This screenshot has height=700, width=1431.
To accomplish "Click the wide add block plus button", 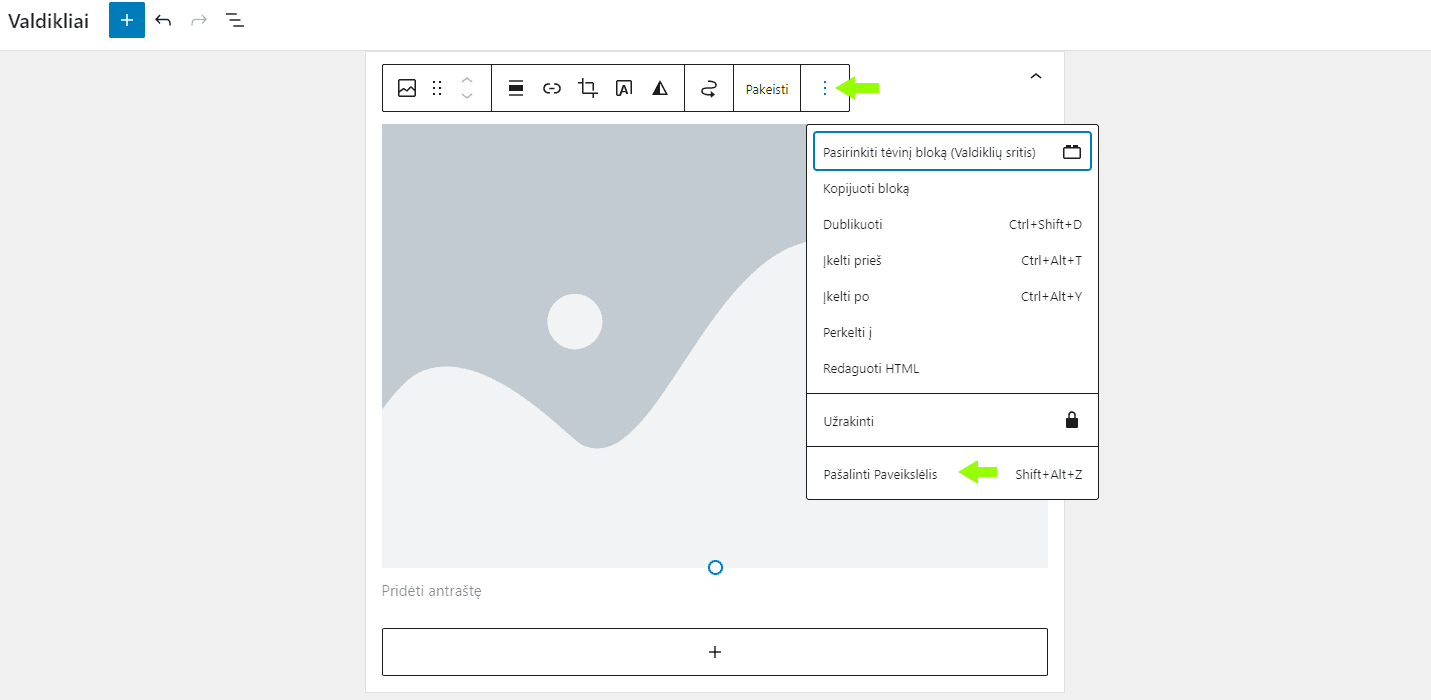I will (x=715, y=652).
